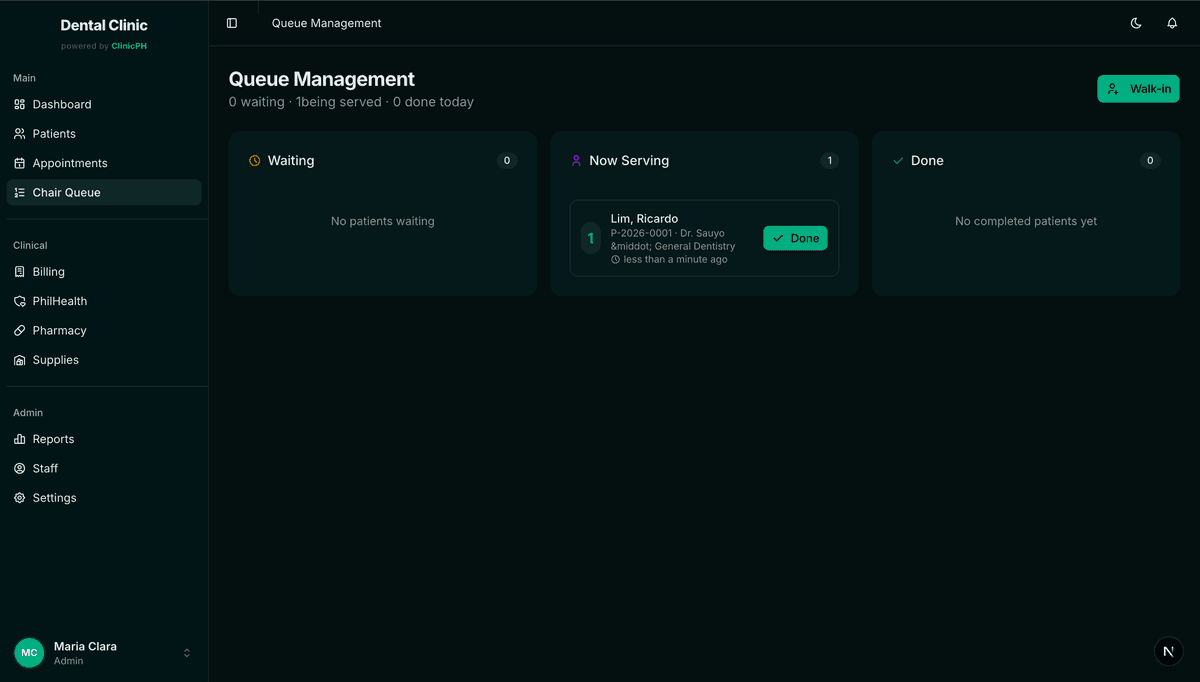Expand the Maria Clara account menu
The image size is (1200, 682).
click(x=186, y=652)
